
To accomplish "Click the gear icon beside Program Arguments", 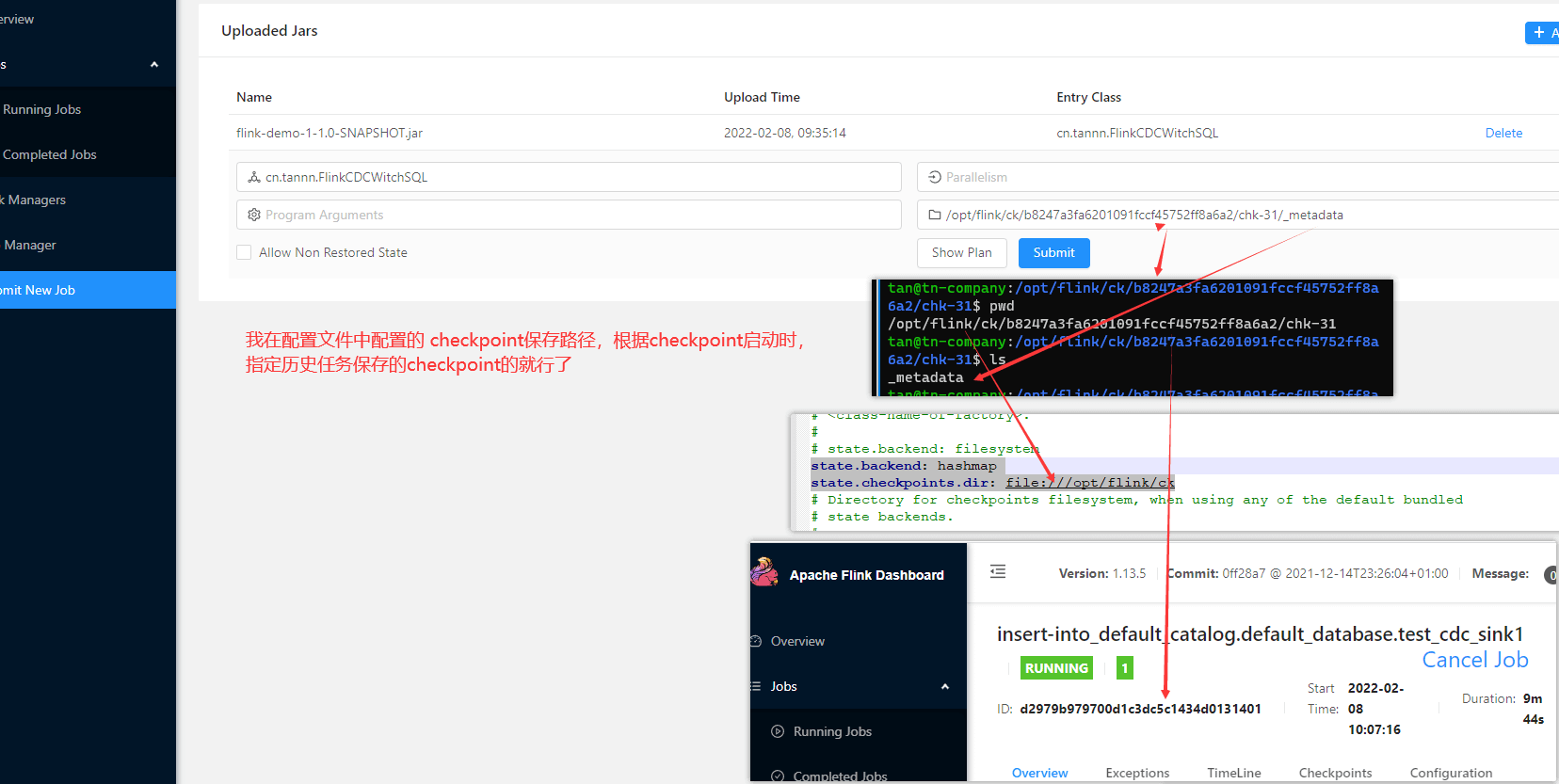I will [x=254, y=215].
